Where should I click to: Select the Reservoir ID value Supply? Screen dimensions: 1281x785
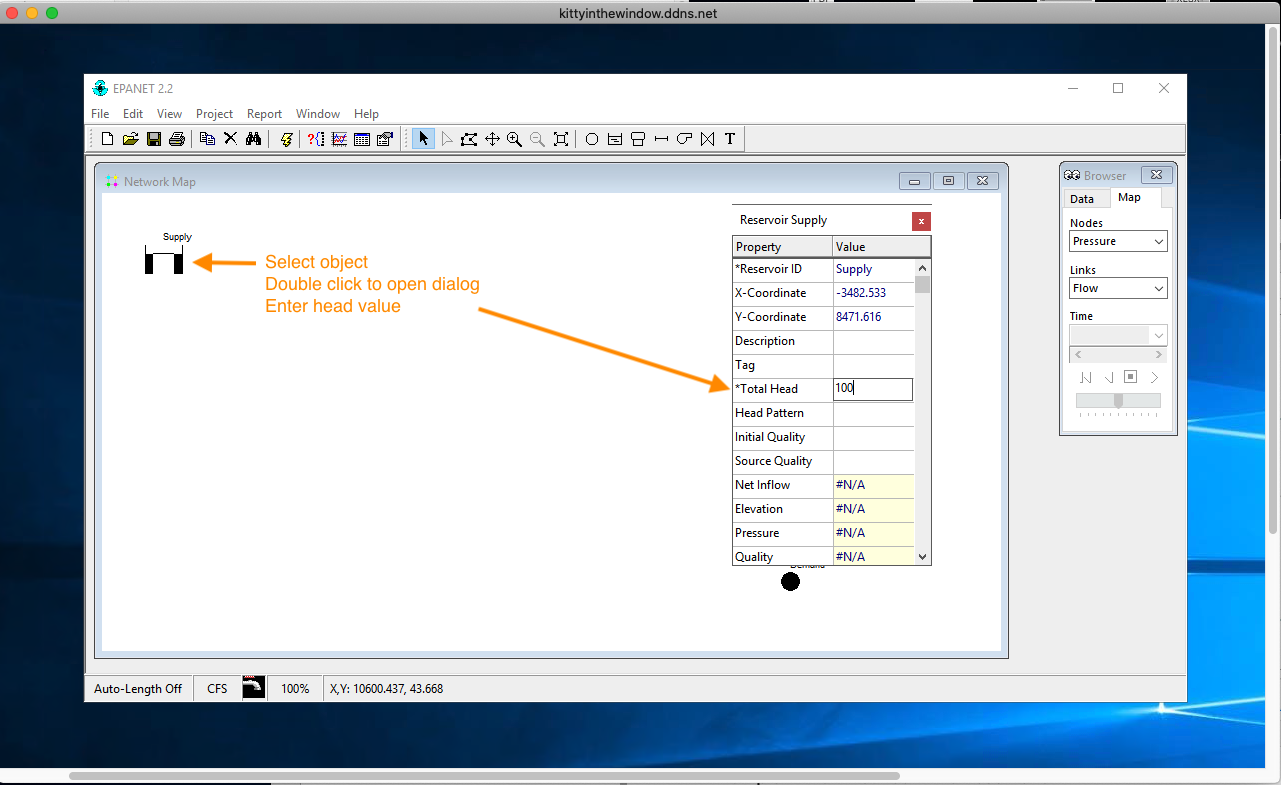[873, 269]
